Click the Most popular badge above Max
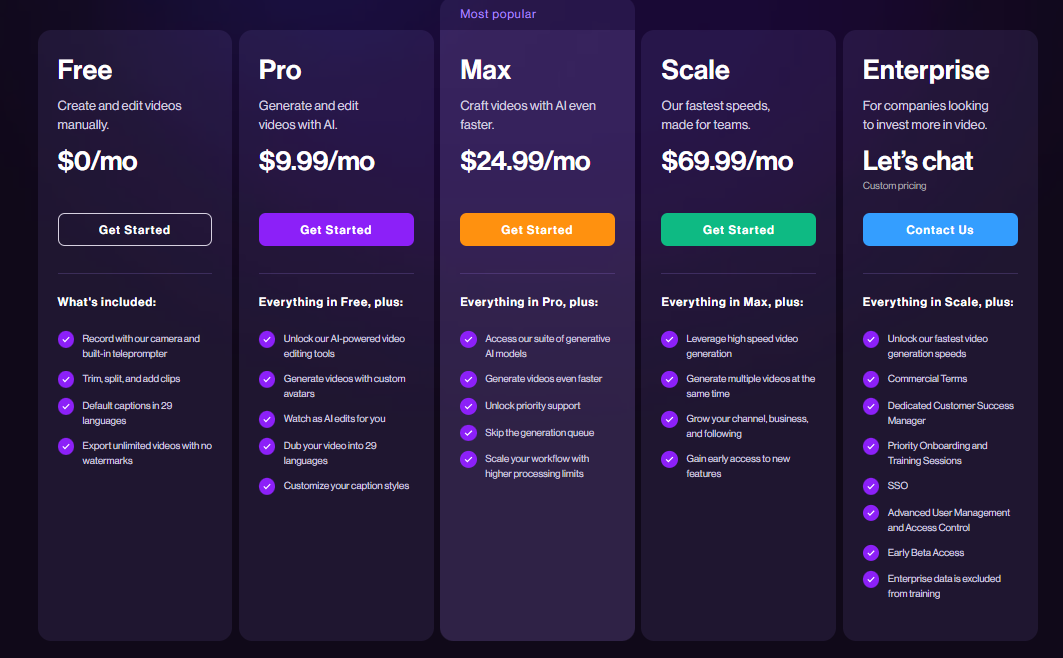Viewport: 1063px width, 658px height. coord(498,14)
